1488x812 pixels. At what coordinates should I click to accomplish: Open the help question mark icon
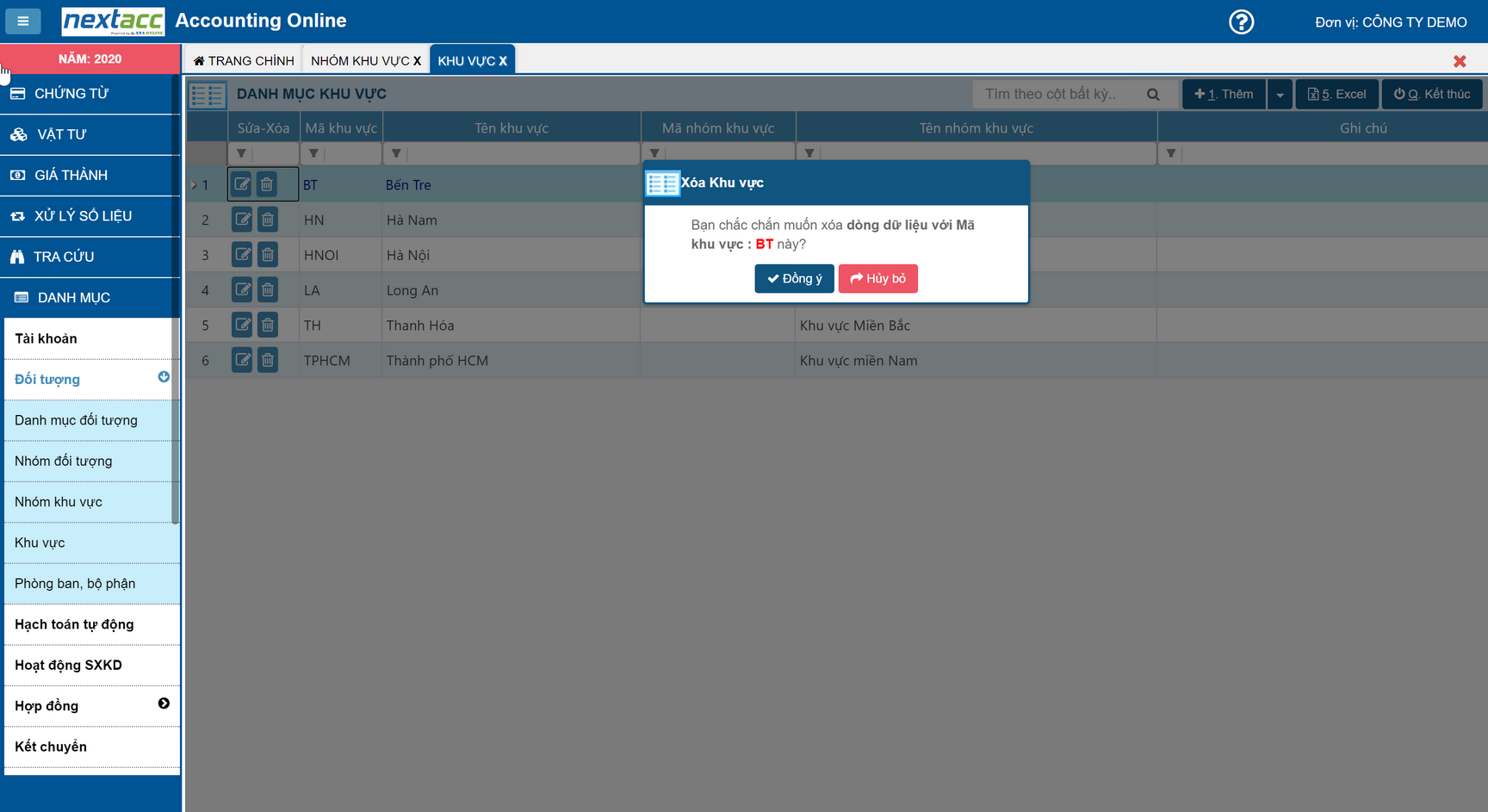(1241, 22)
